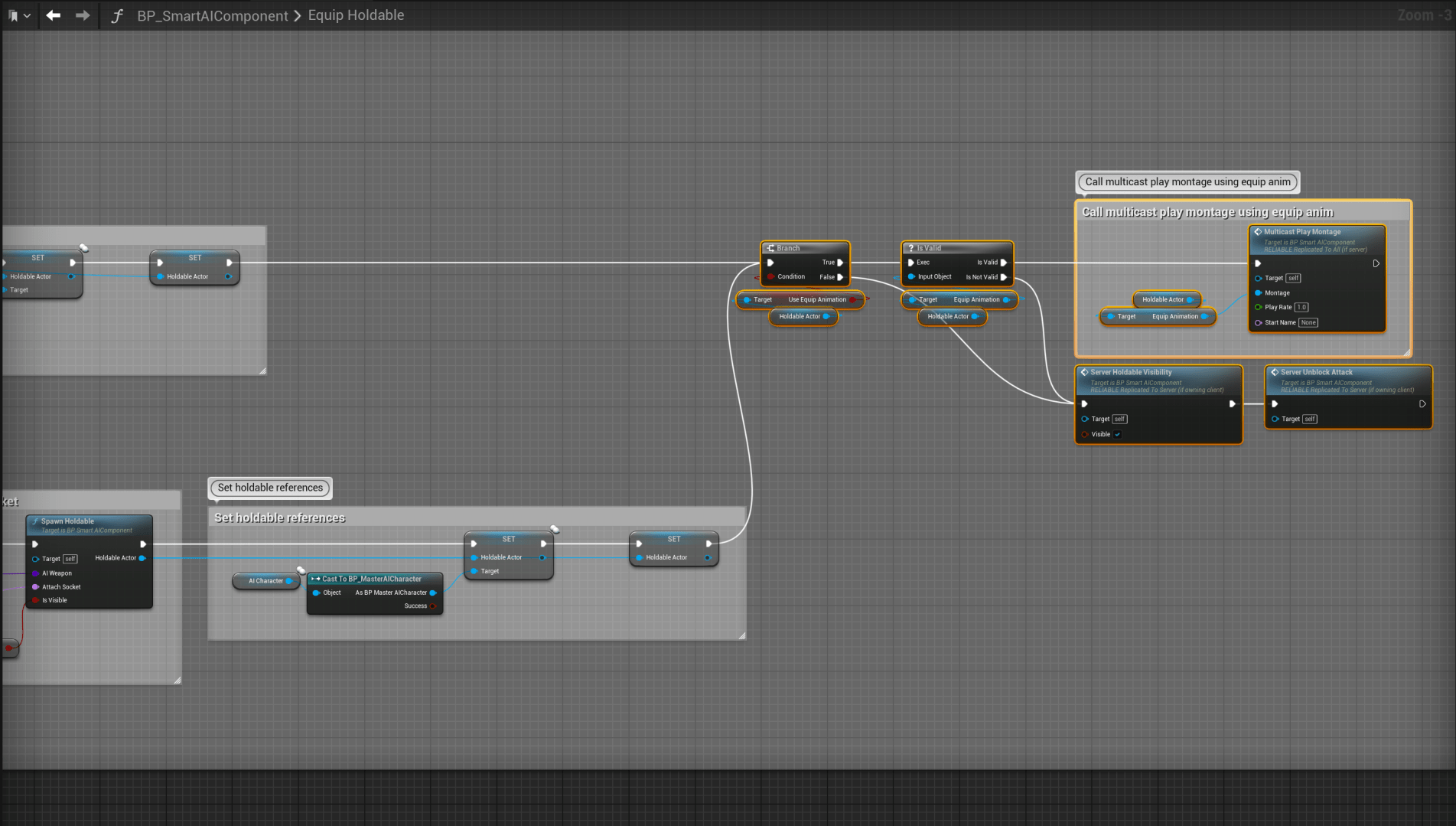1456x826 pixels.
Task: Click the 'Set holdable references' comment bubble
Action: coord(270,488)
